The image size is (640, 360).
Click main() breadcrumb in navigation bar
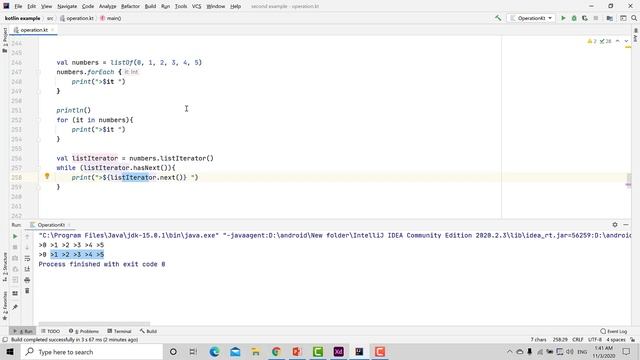pyautogui.click(x=111, y=18)
